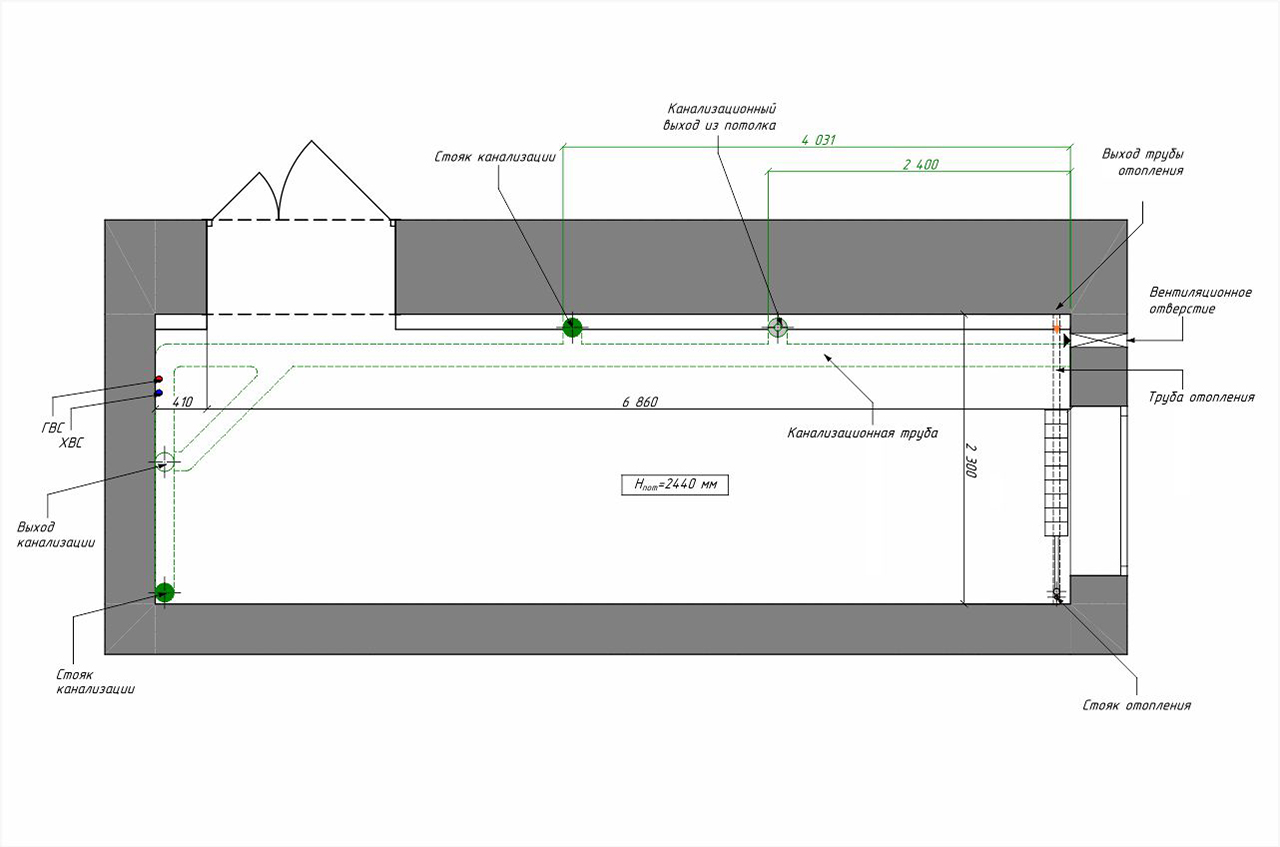
Task: Select the sewer outlet symbol near left wall
Action: click(x=165, y=461)
